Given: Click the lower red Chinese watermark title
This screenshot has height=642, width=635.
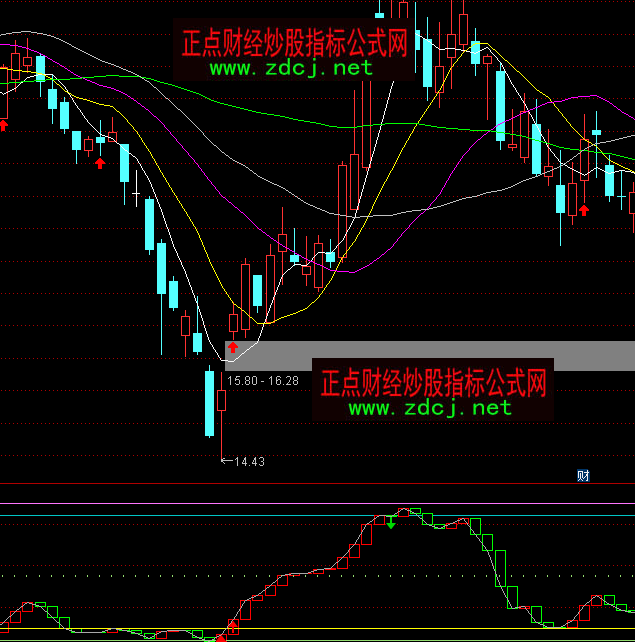Looking at the screenshot, I should [433, 381].
